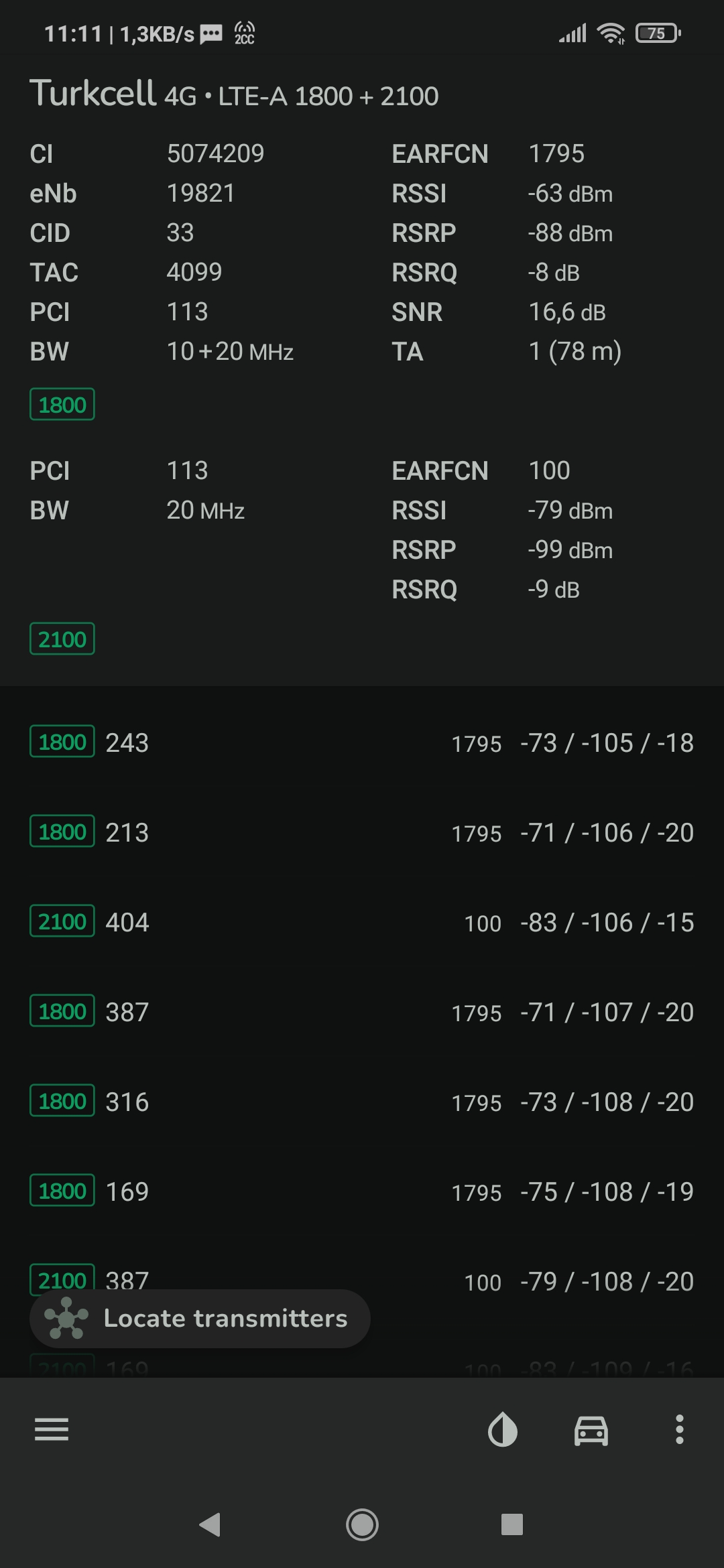
Task: Click the Locate transmitters button
Action: [x=200, y=1318]
